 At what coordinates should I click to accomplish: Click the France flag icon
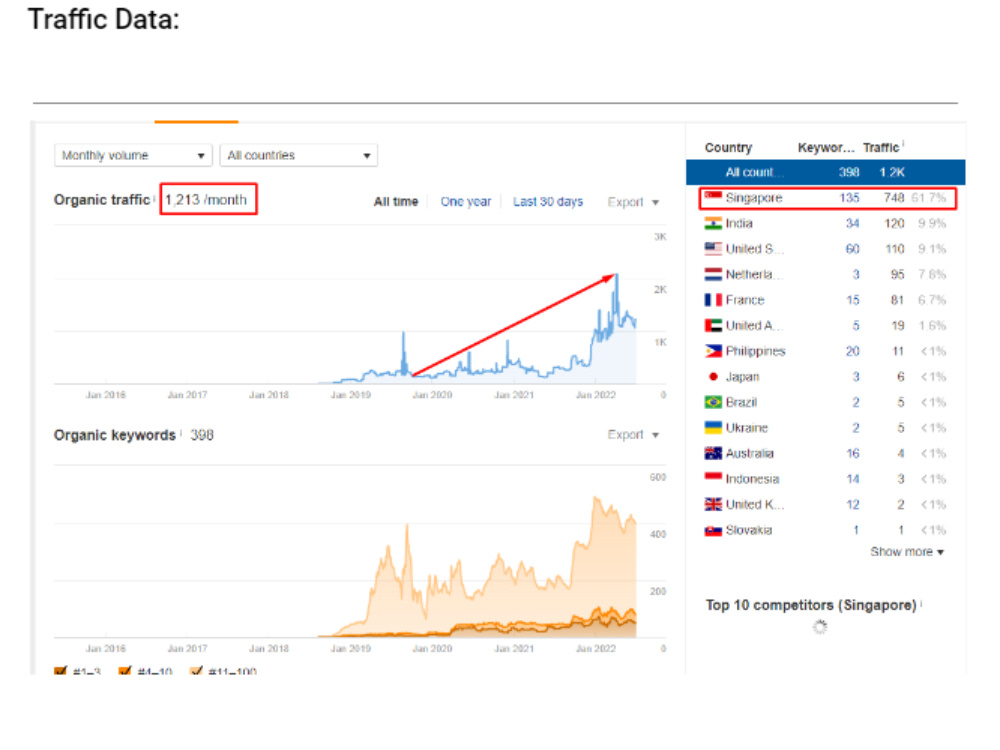pos(713,300)
